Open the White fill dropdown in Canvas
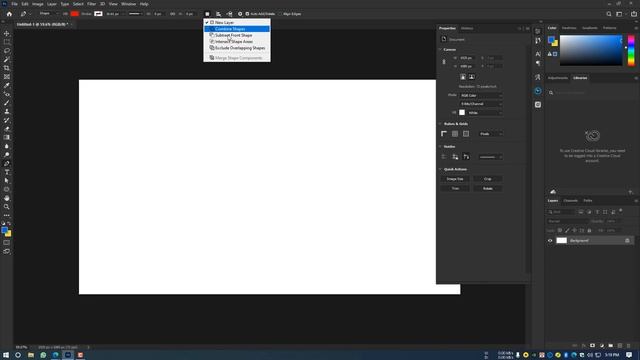This screenshot has height=360, width=640. [484, 113]
